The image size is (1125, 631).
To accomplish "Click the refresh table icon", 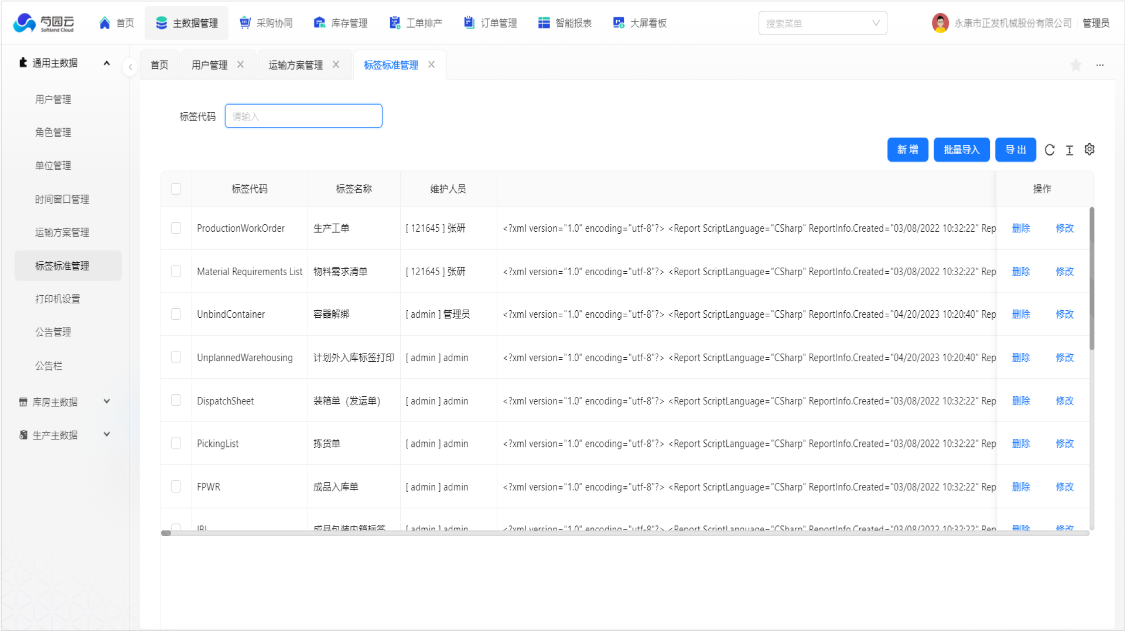I will tap(1050, 149).
